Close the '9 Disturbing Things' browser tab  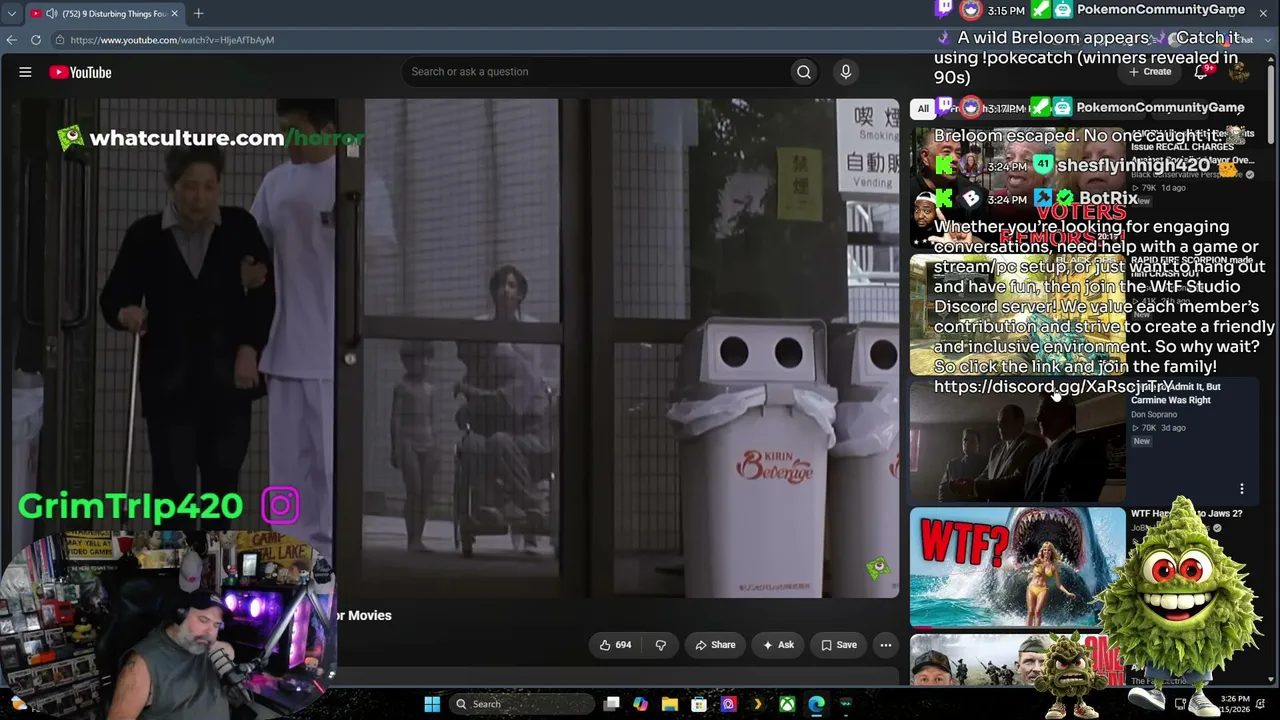[174, 14]
